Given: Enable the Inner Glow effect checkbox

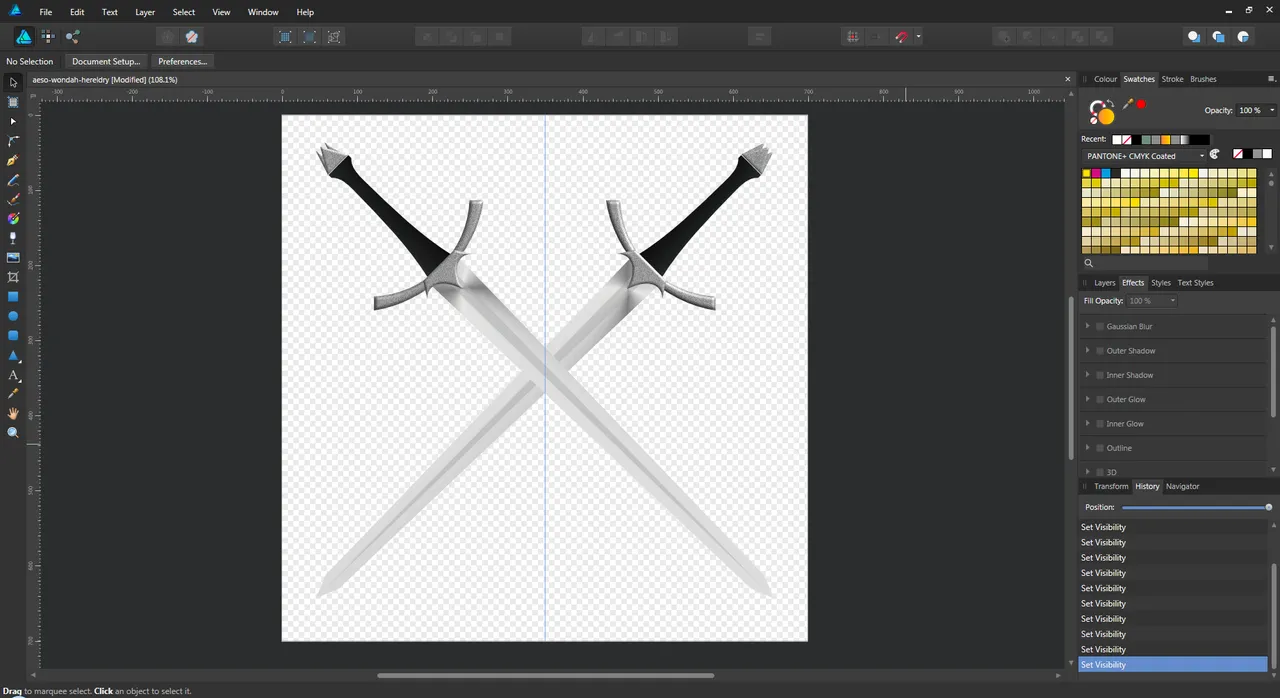Looking at the screenshot, I should point(1100,423).
